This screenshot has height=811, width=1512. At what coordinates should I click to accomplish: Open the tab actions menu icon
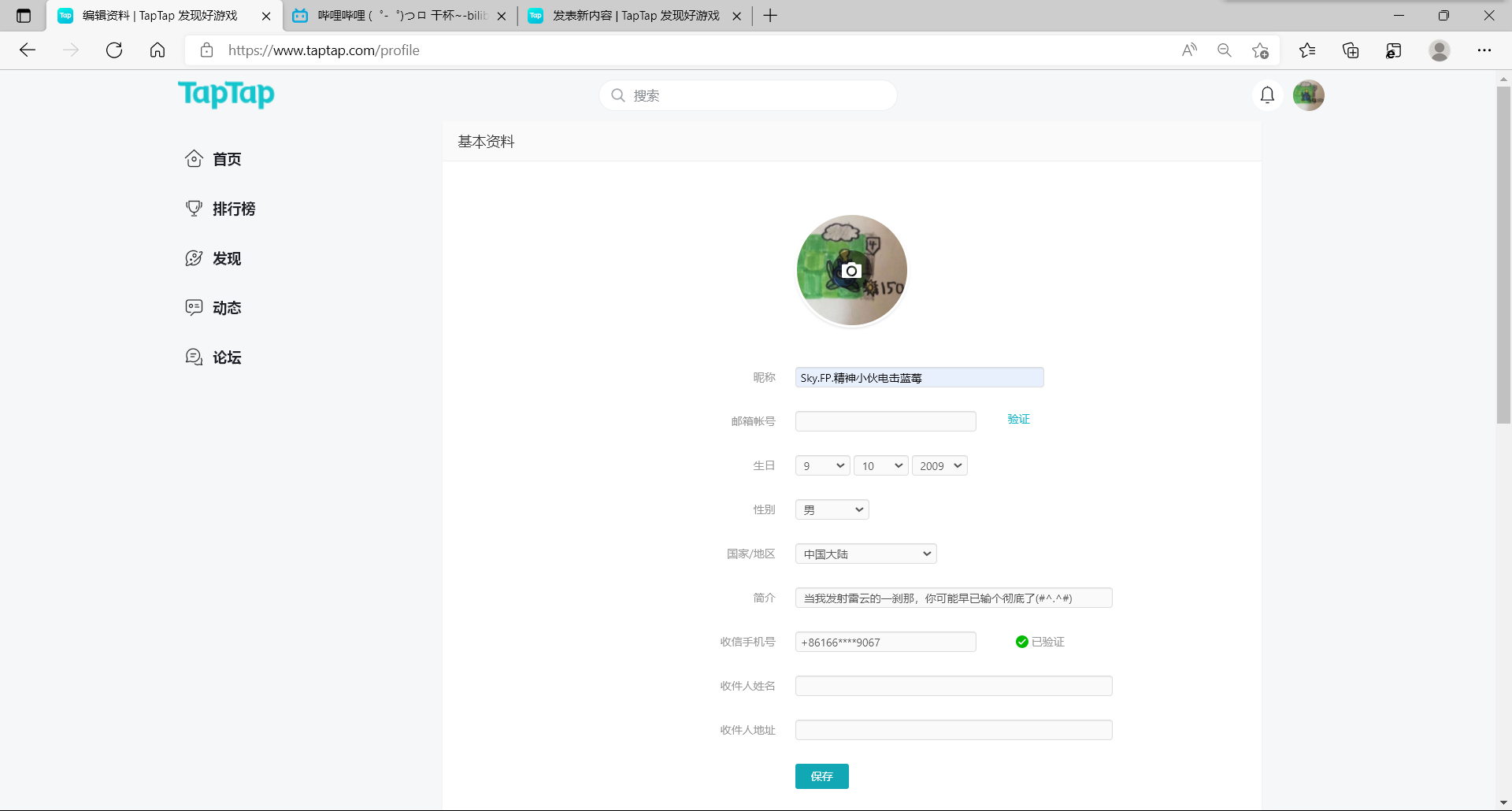click(24, 16)
